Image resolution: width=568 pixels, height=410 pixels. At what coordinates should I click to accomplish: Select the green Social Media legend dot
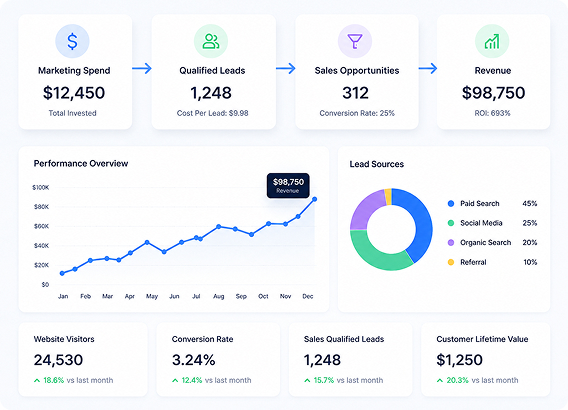451,223
